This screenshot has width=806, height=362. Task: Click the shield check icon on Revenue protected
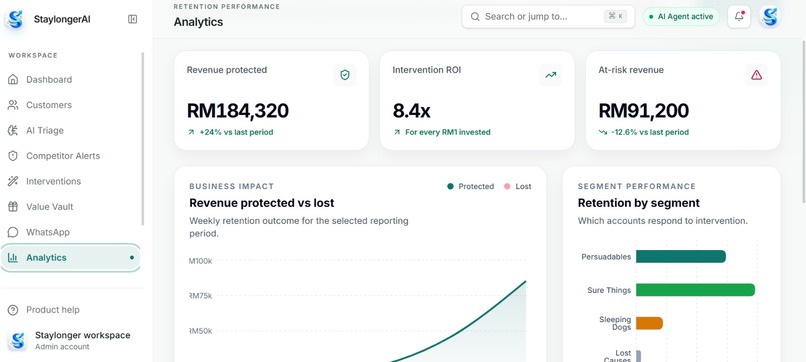pos(344,75)
